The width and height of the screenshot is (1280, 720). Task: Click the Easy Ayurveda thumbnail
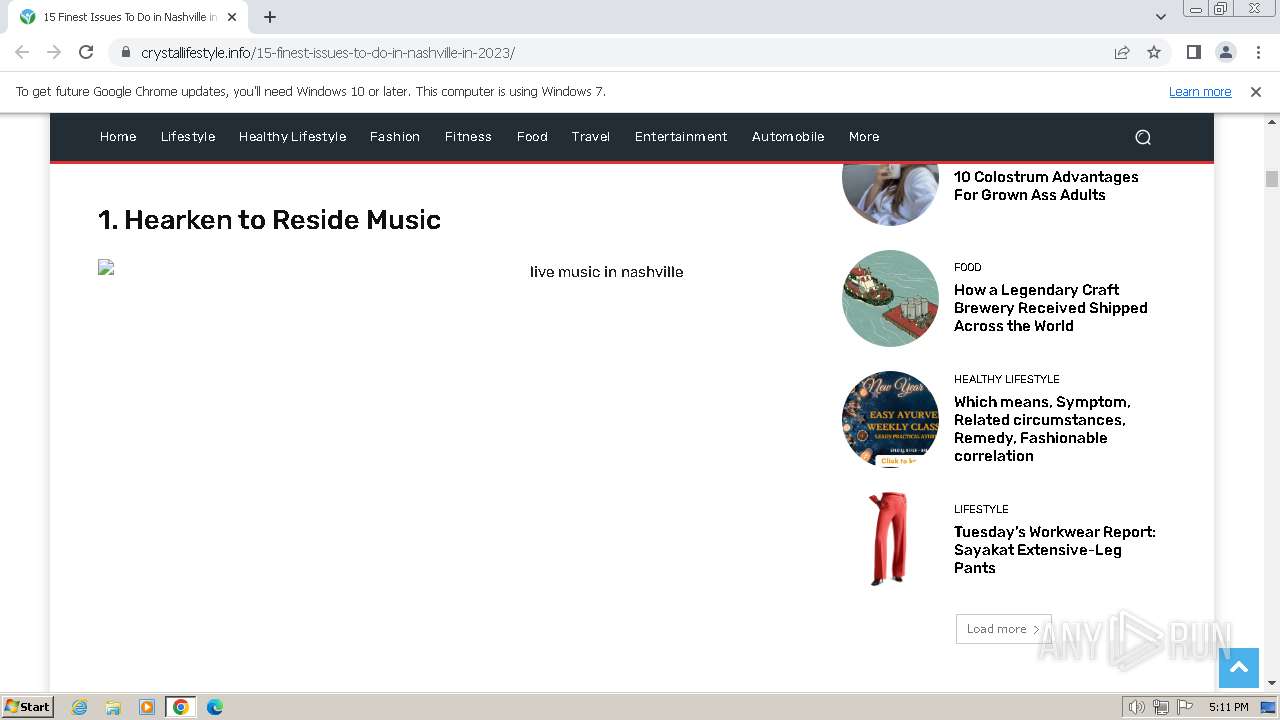tap(890, 419)
